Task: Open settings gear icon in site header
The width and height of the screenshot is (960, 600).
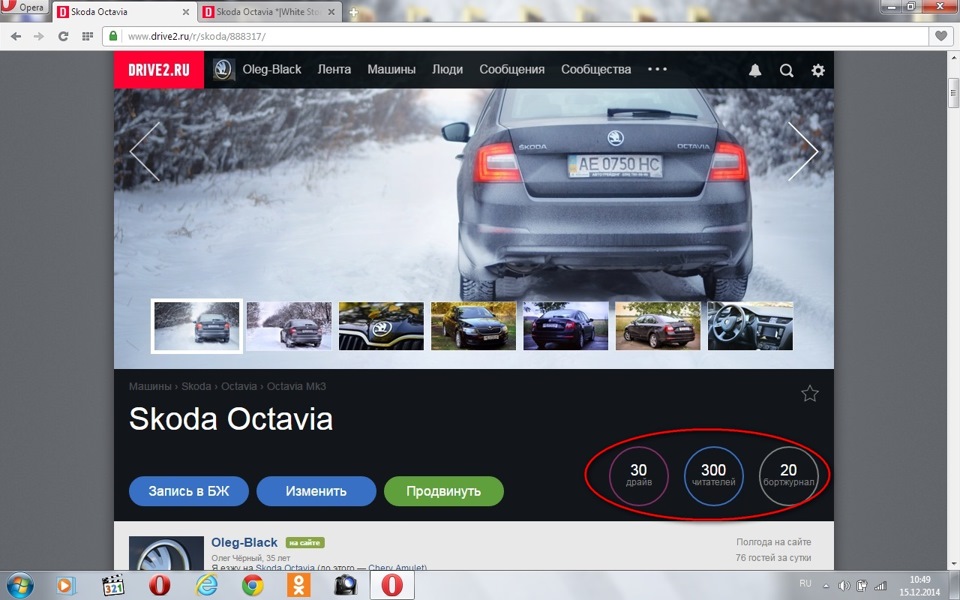Action: (x=818, y=70)
